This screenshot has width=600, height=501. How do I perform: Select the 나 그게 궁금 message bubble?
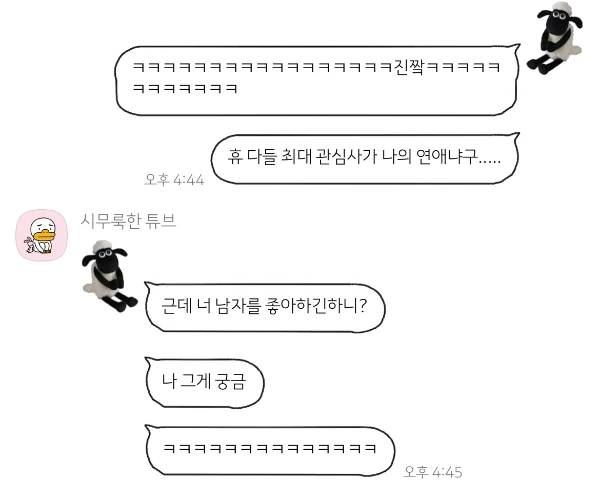204,382
